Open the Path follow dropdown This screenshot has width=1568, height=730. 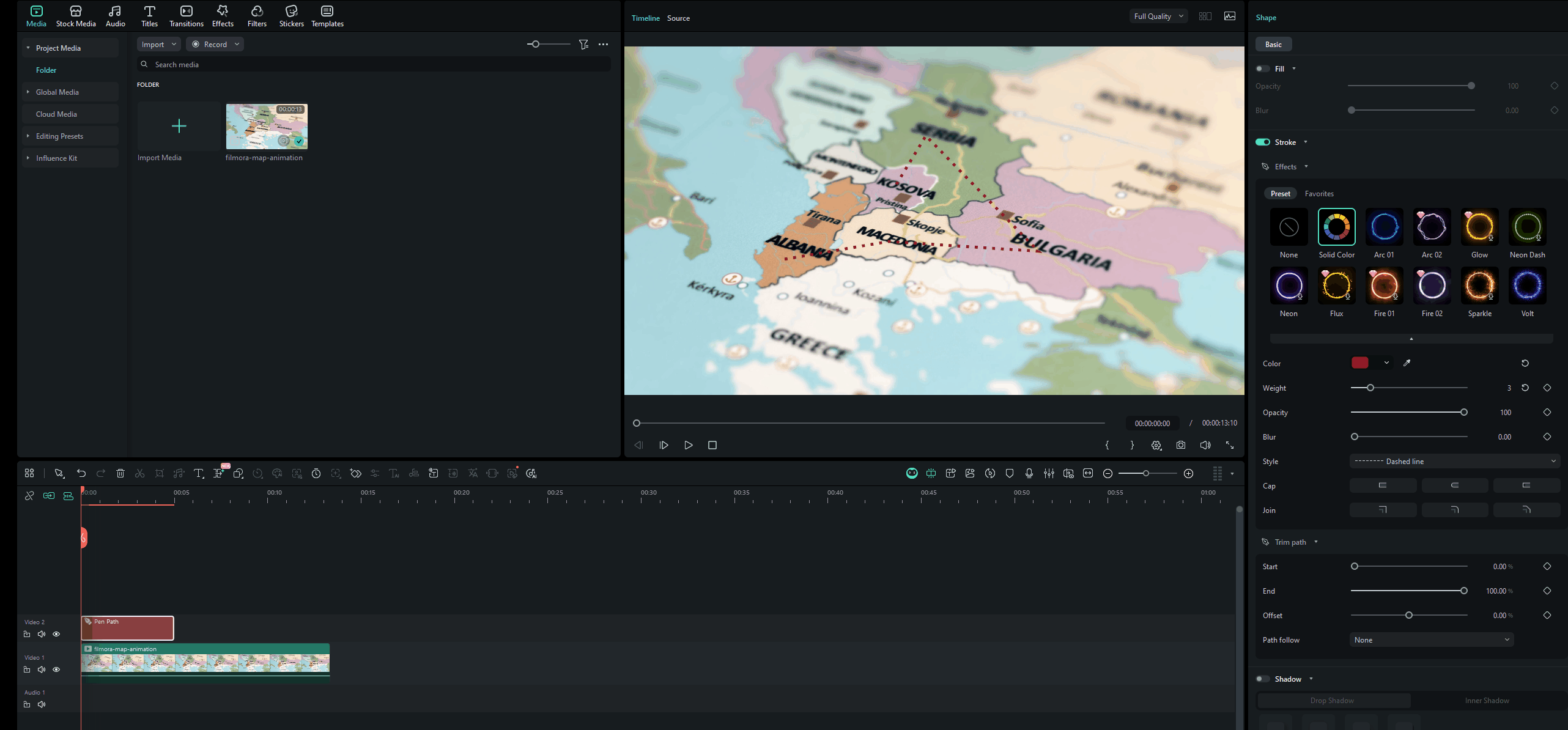tap(1431, 640)
